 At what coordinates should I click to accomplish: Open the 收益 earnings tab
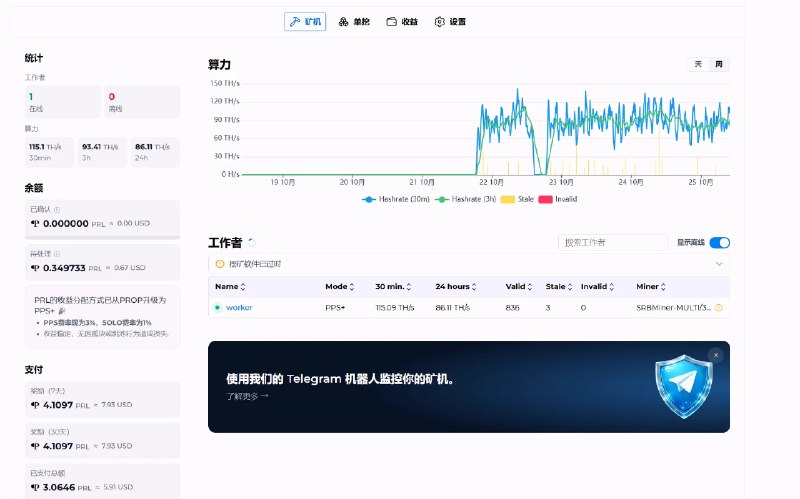(402, 21)
